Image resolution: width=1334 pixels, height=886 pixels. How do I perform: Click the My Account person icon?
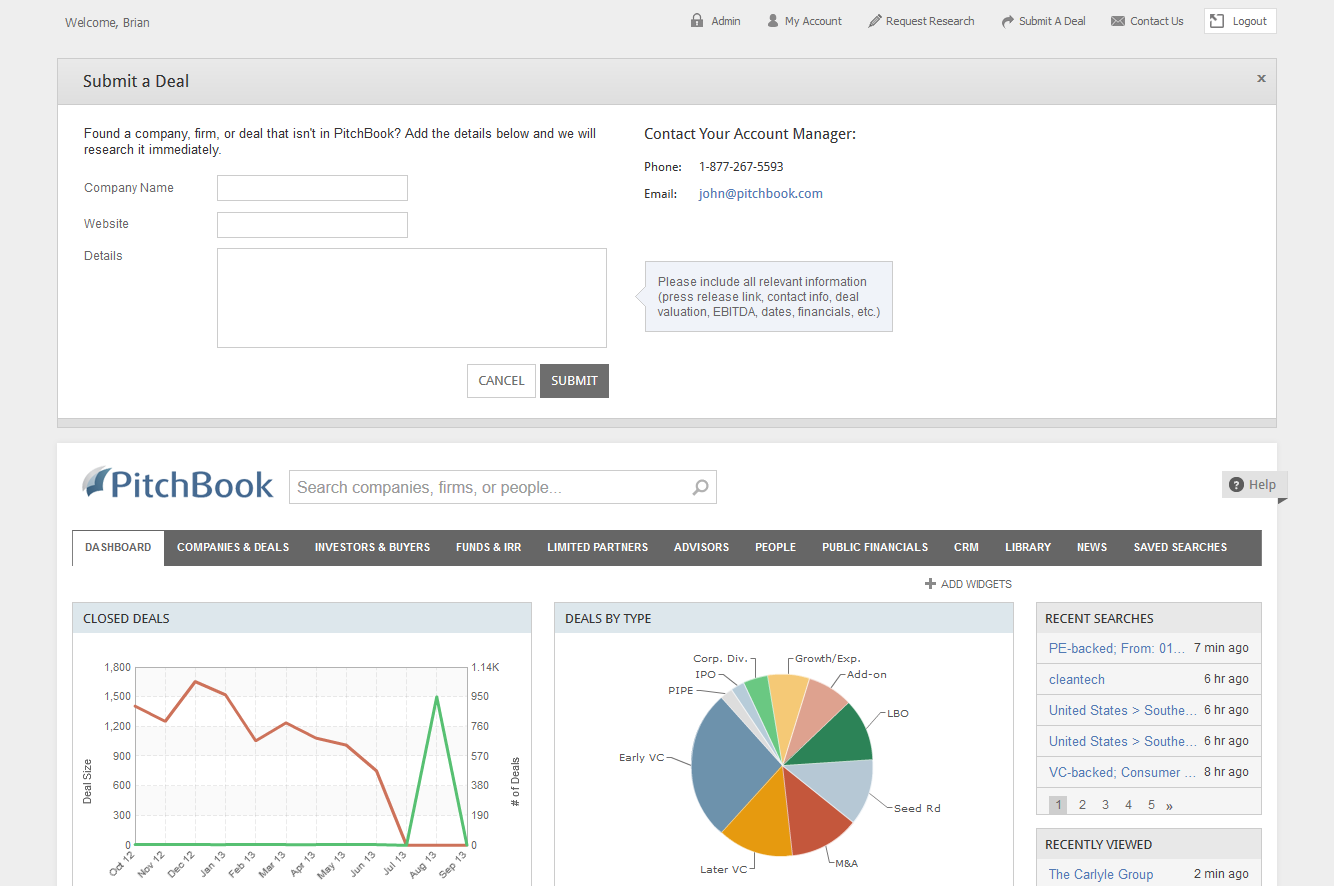point(773,21)
